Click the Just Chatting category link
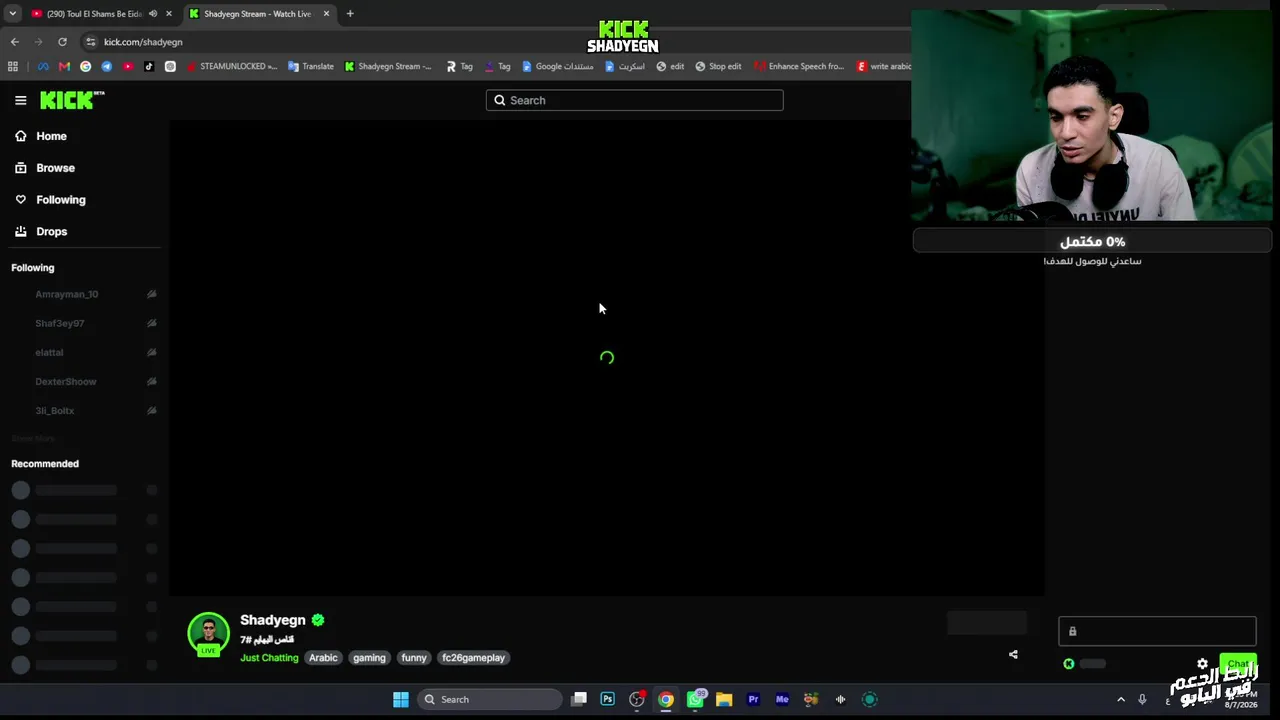This screenshot has width=1280, height=720. point(269,658)
